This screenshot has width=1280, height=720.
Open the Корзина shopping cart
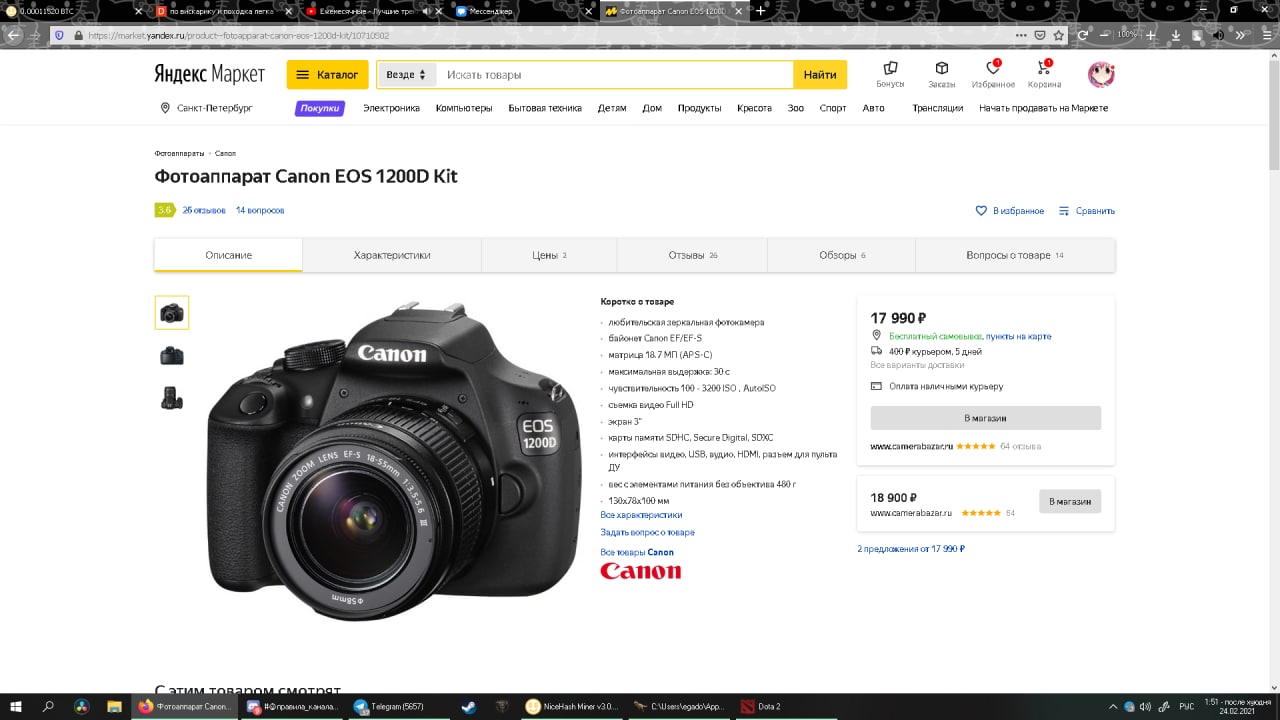(x=1045, y=74)
